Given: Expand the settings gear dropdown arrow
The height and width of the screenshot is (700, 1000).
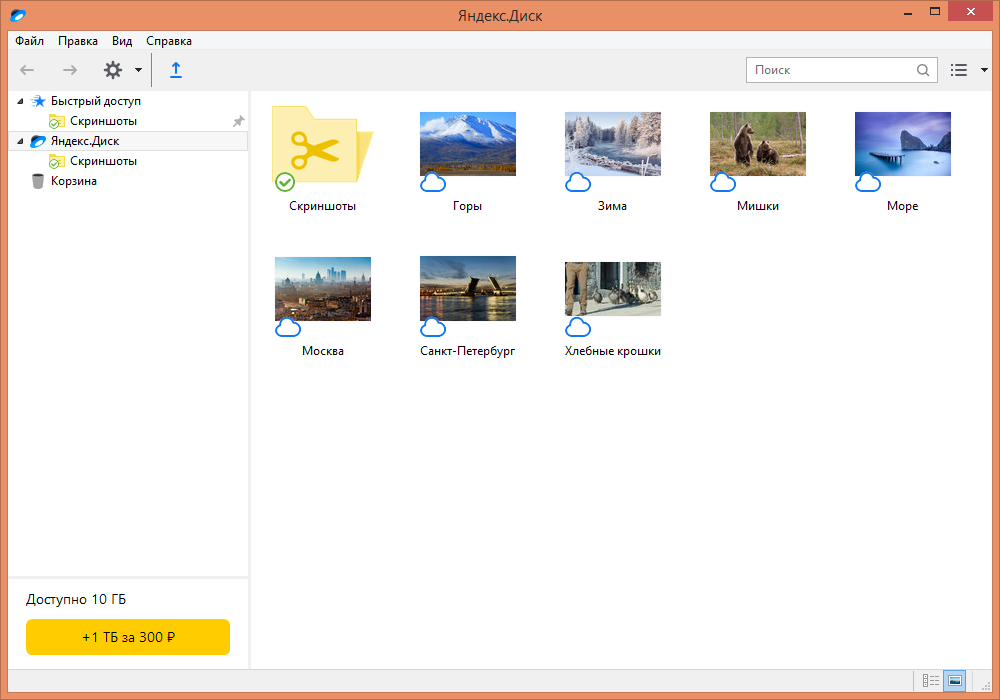Looking at the screenshot, I should (138, 70).
